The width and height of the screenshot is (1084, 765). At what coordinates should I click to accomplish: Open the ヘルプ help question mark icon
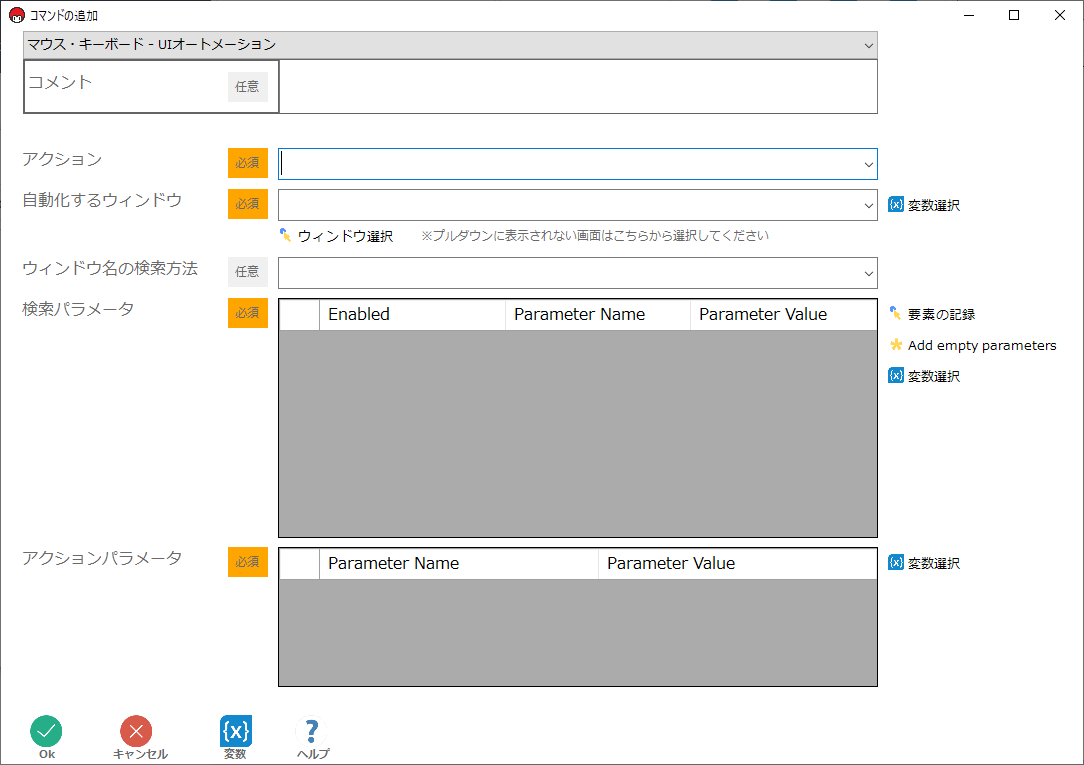click(312, 732)
